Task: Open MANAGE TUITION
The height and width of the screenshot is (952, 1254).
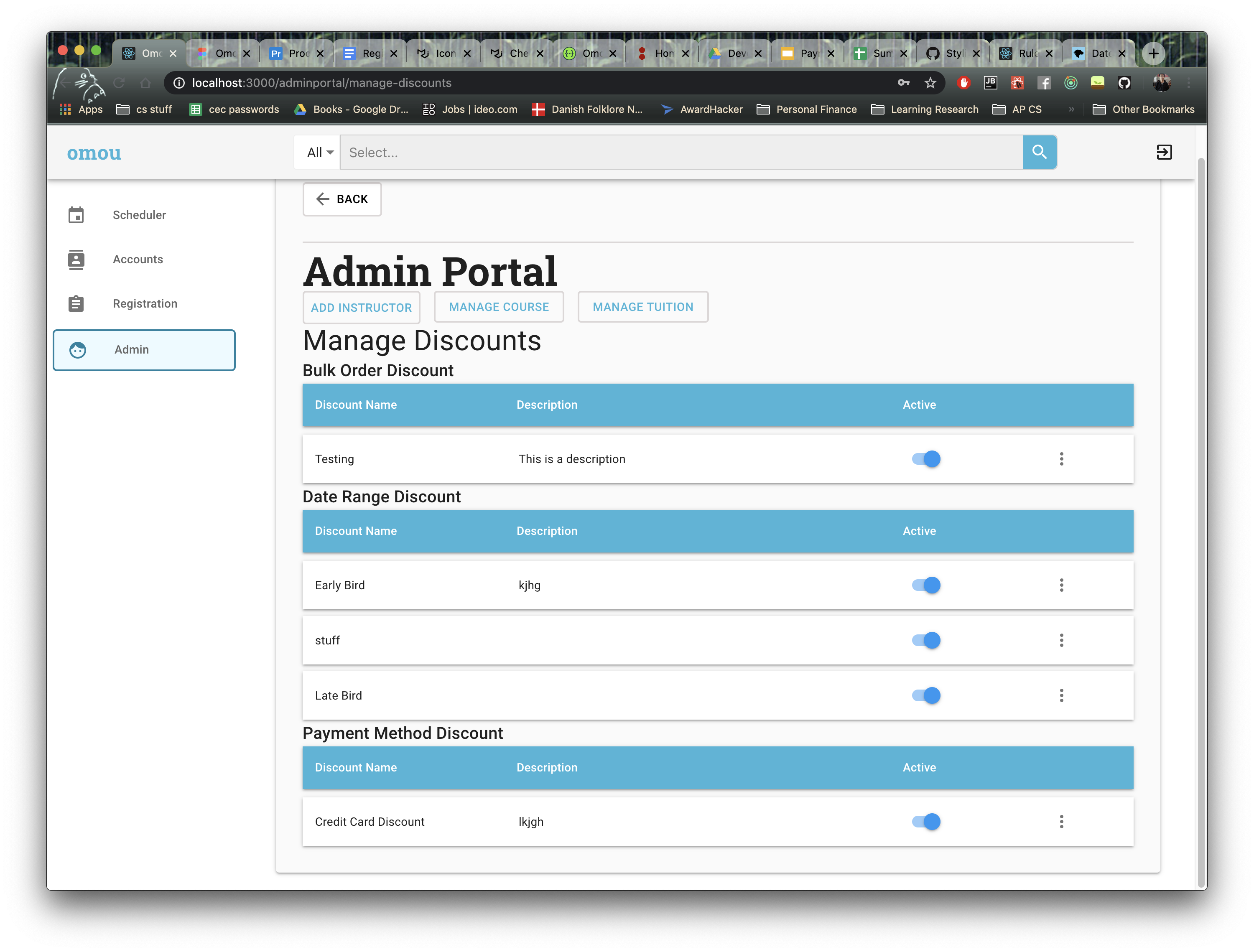Action: [x=643, y=307]
